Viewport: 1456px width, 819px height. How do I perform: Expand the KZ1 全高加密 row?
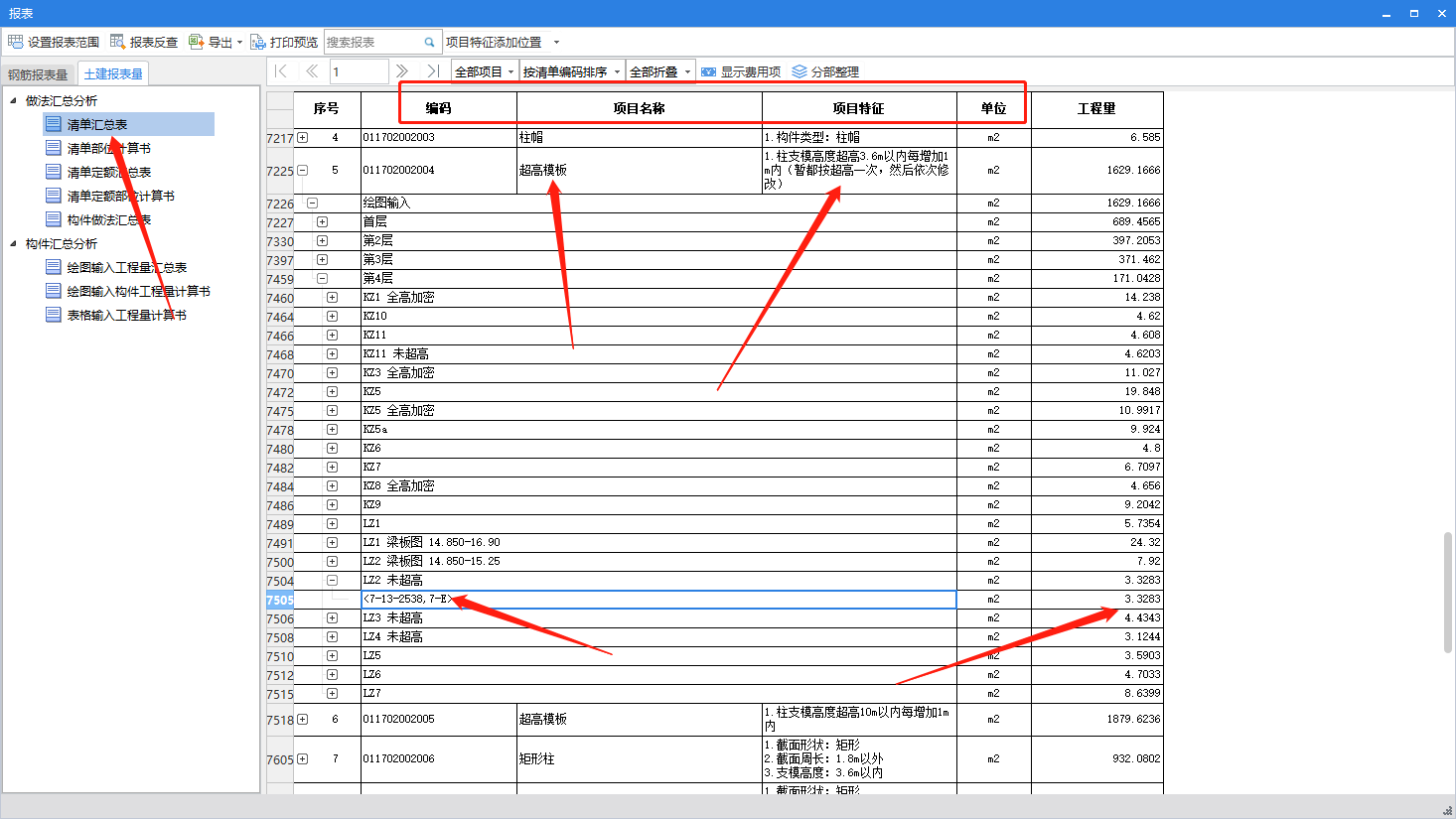pos(332,297)
